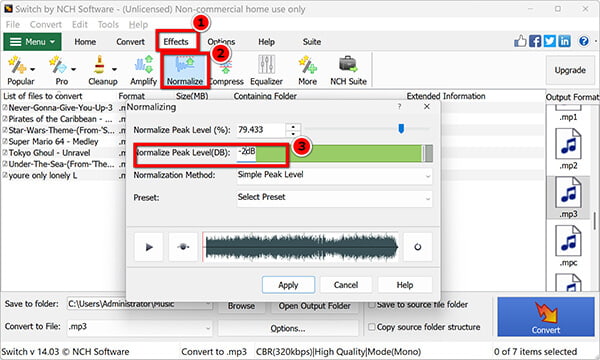Open the Pro effects icon

coord(57,65)
